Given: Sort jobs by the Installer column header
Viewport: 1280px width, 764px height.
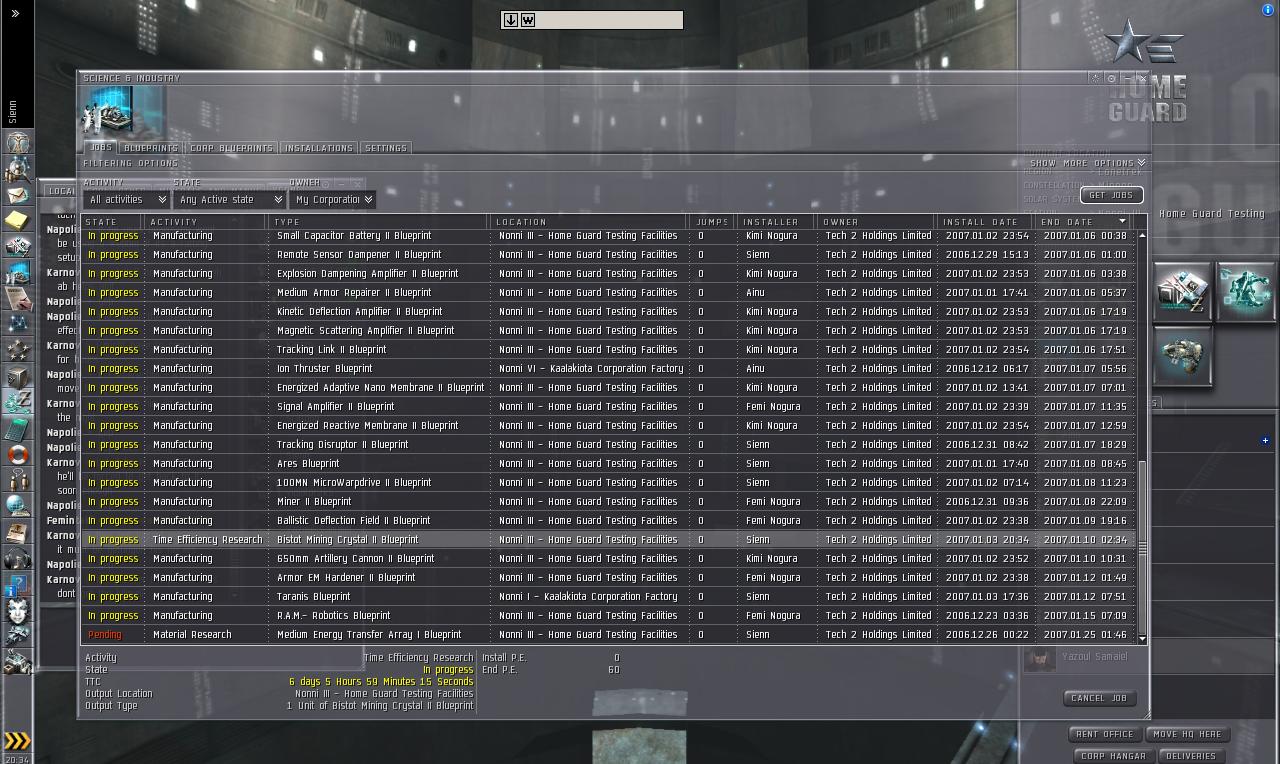Looking at the screenshot, I should pos(777,222).
